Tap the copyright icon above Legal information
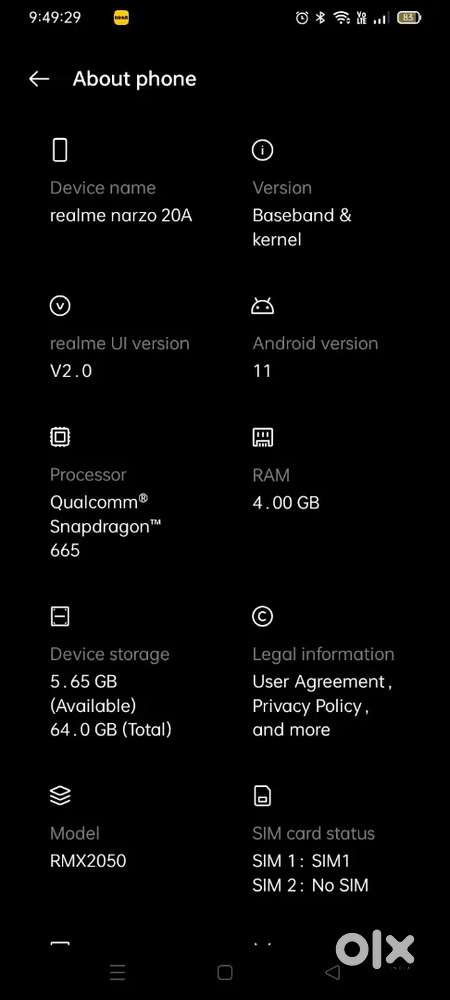 [x=263, y=616]
